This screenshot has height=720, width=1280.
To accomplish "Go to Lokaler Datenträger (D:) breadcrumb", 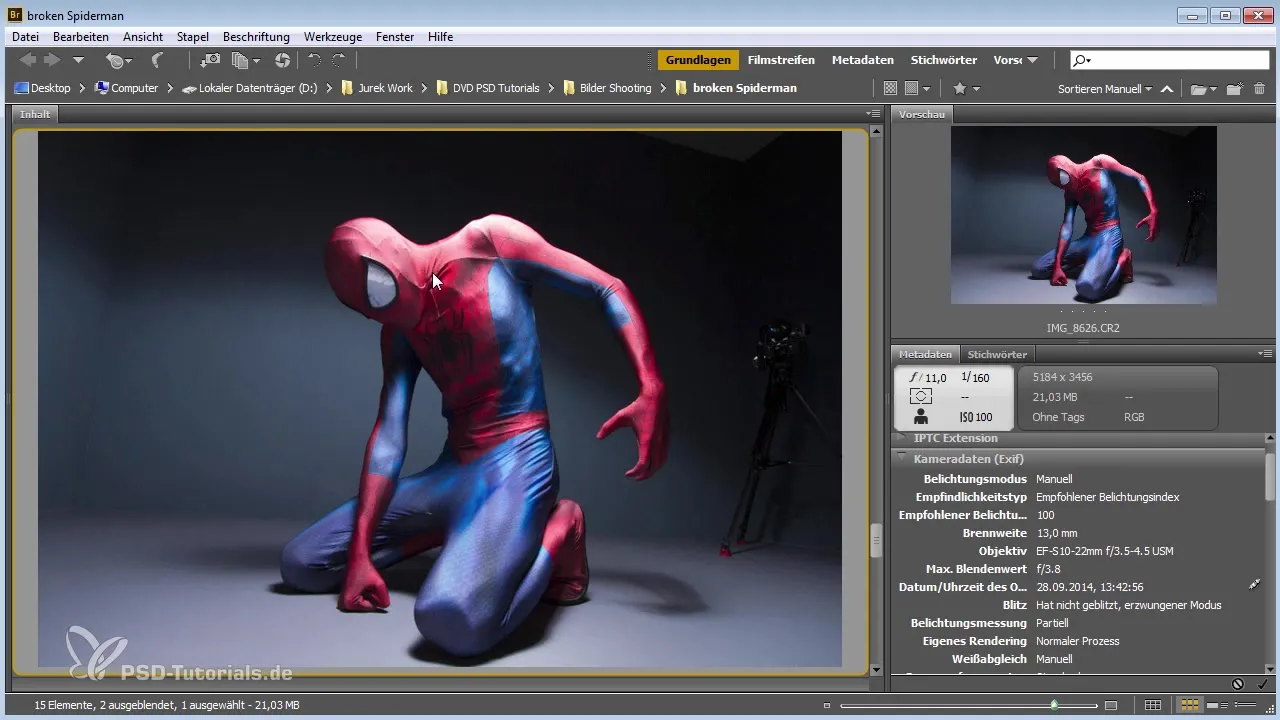I will (249, 88).
